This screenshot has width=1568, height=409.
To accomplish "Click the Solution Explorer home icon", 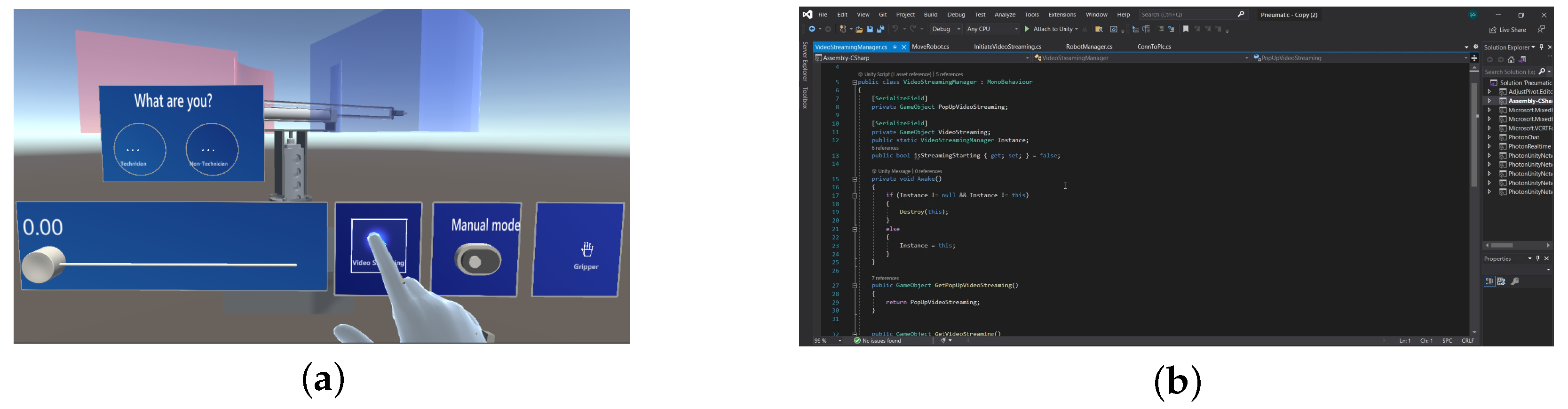I will pyautogui.click(x=1511, y=60).
